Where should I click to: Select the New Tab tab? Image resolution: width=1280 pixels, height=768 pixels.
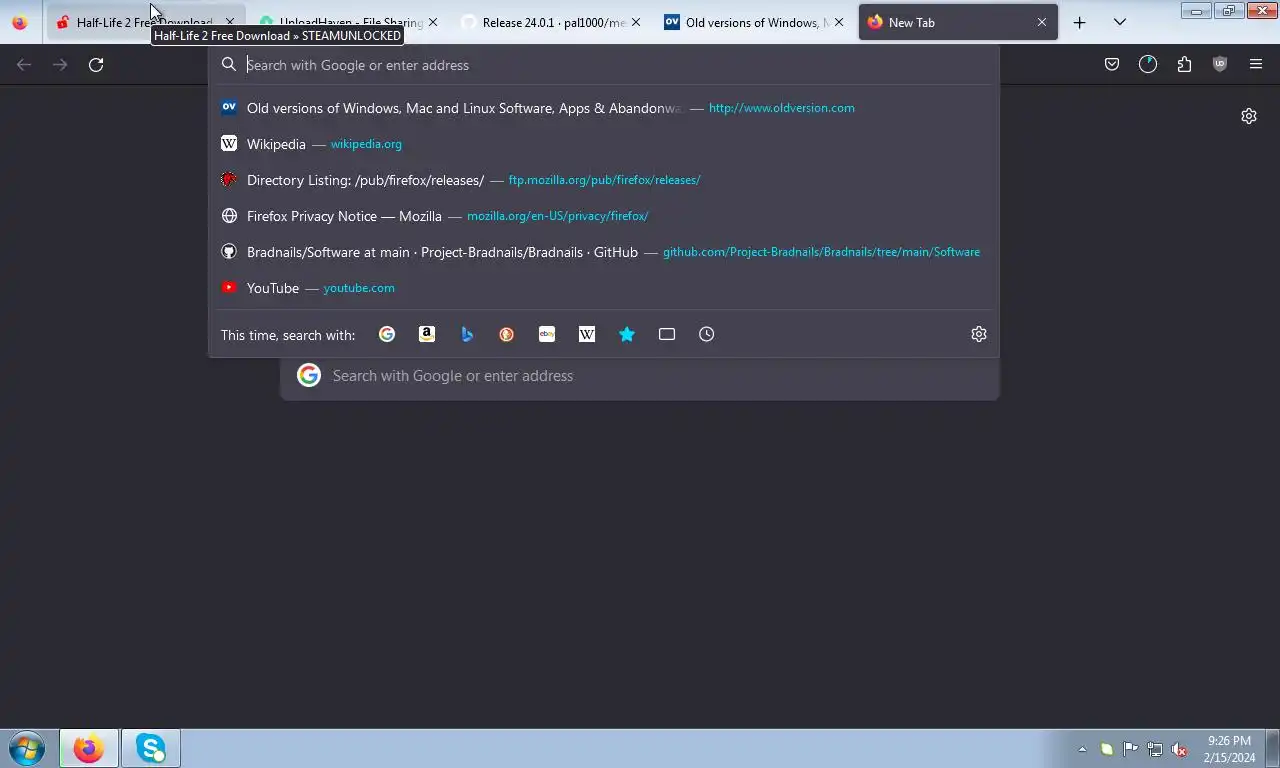click(x=958, y=22)
